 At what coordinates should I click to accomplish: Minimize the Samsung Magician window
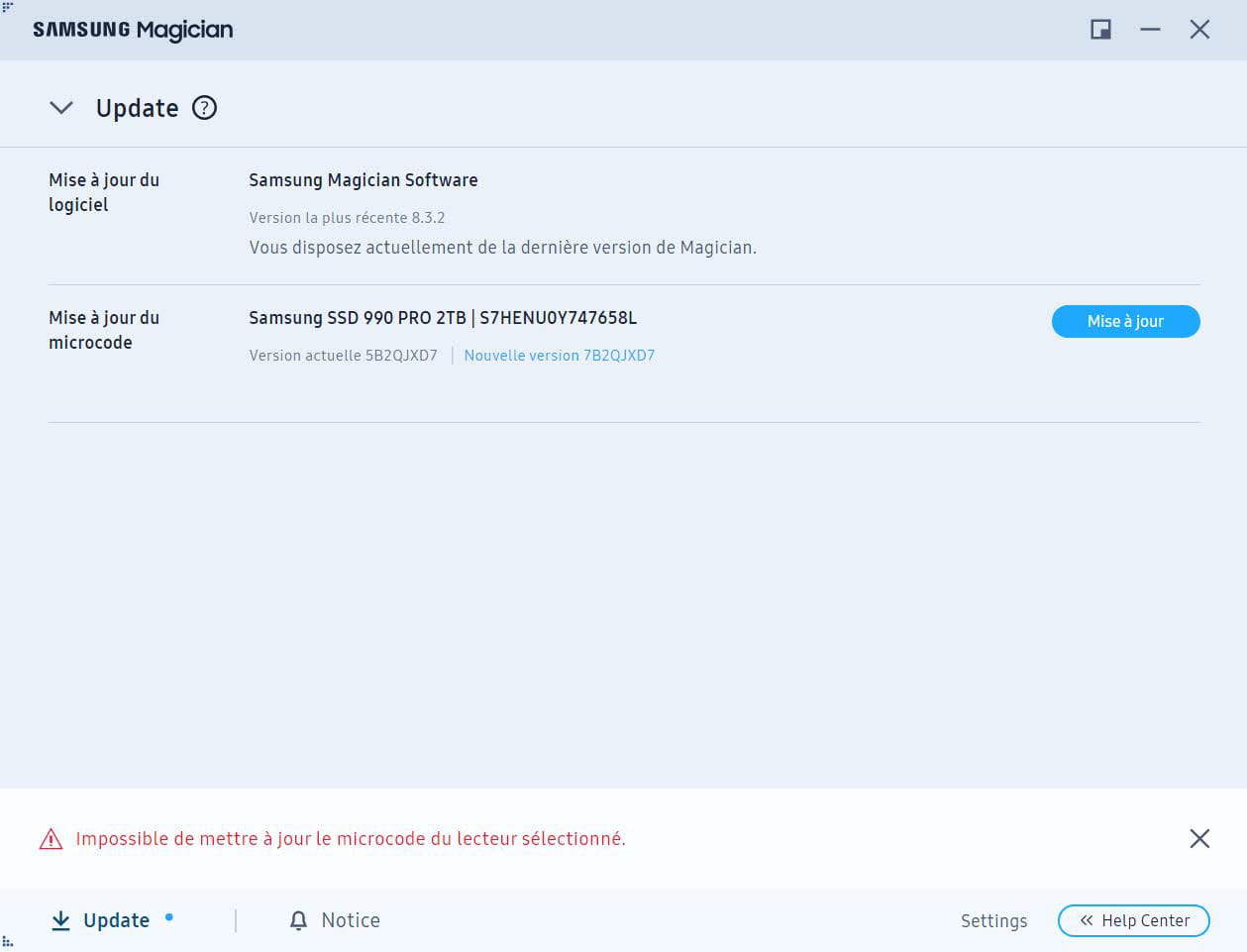point(1150,30)
